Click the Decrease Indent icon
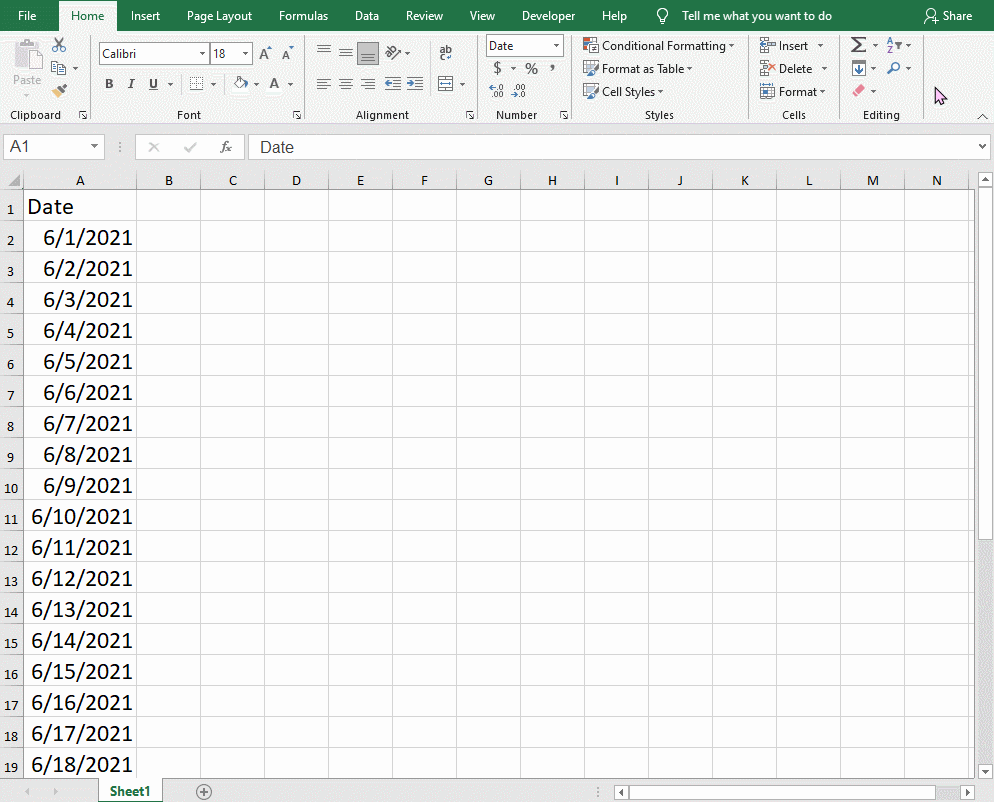The width and height of the screenshot is (994, 802). 393,84
